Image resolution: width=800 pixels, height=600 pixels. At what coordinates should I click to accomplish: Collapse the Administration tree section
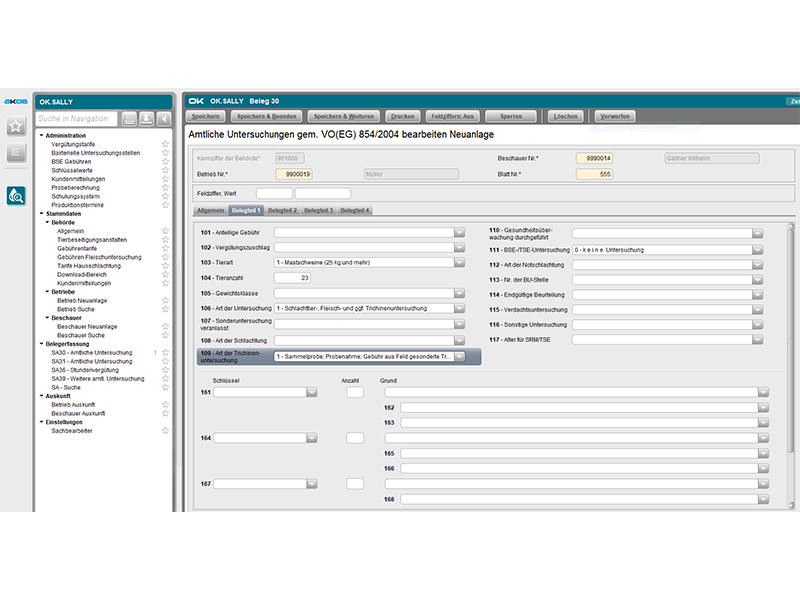(41, 135)
